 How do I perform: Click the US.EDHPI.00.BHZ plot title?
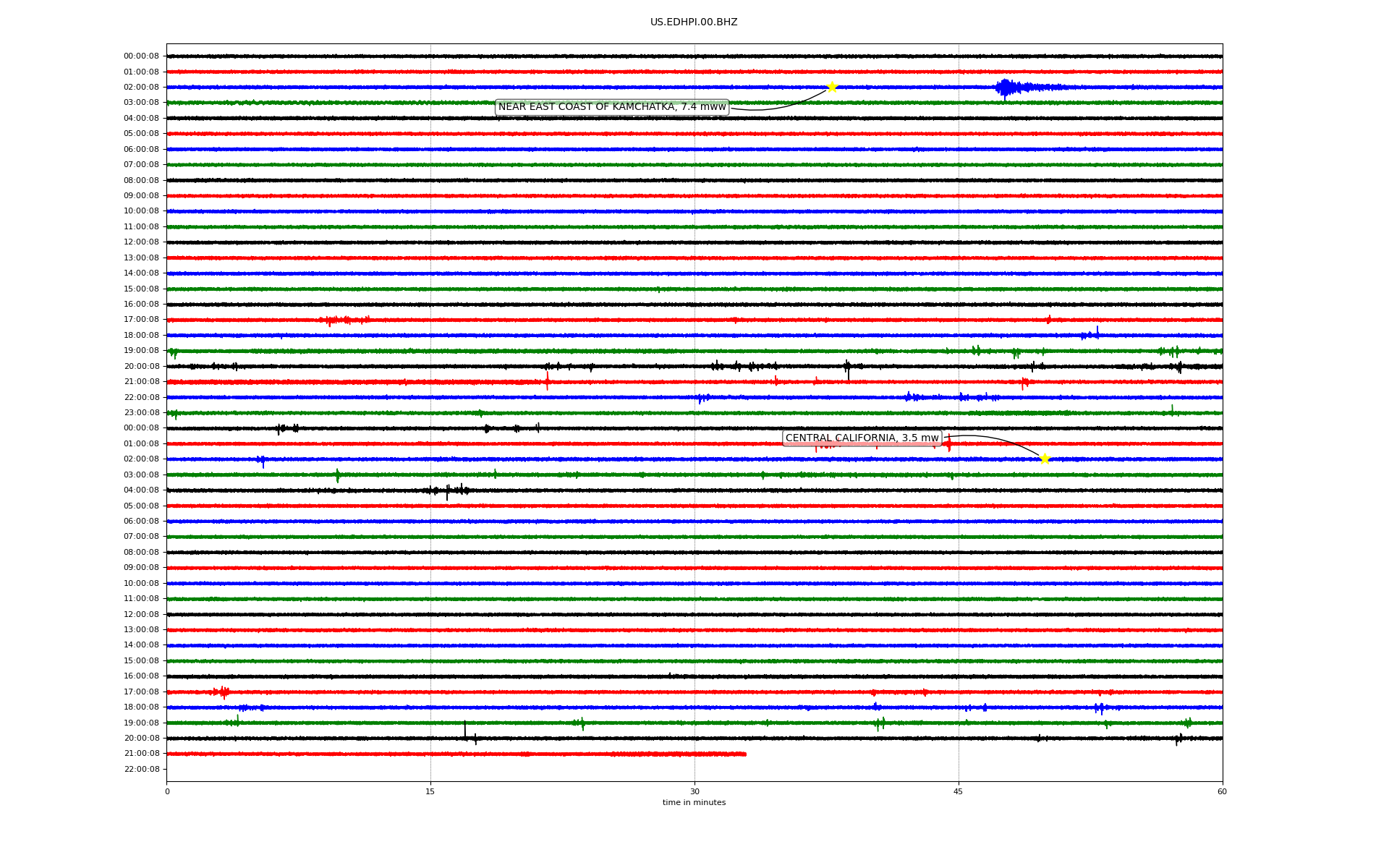click(x=694, y=22)
